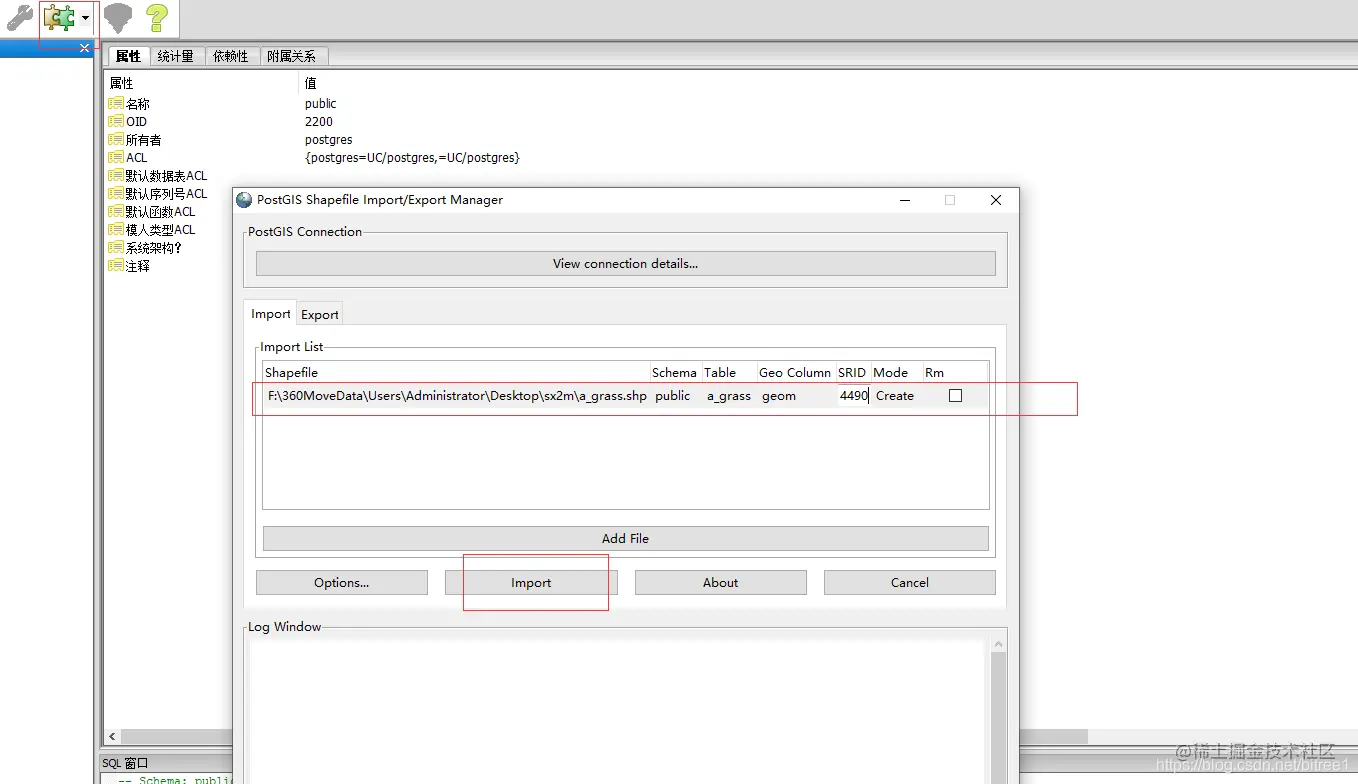The image size is (1358, 784).
Task: Click the Log Window scrollbar
Action: click(x=997, y=710)
